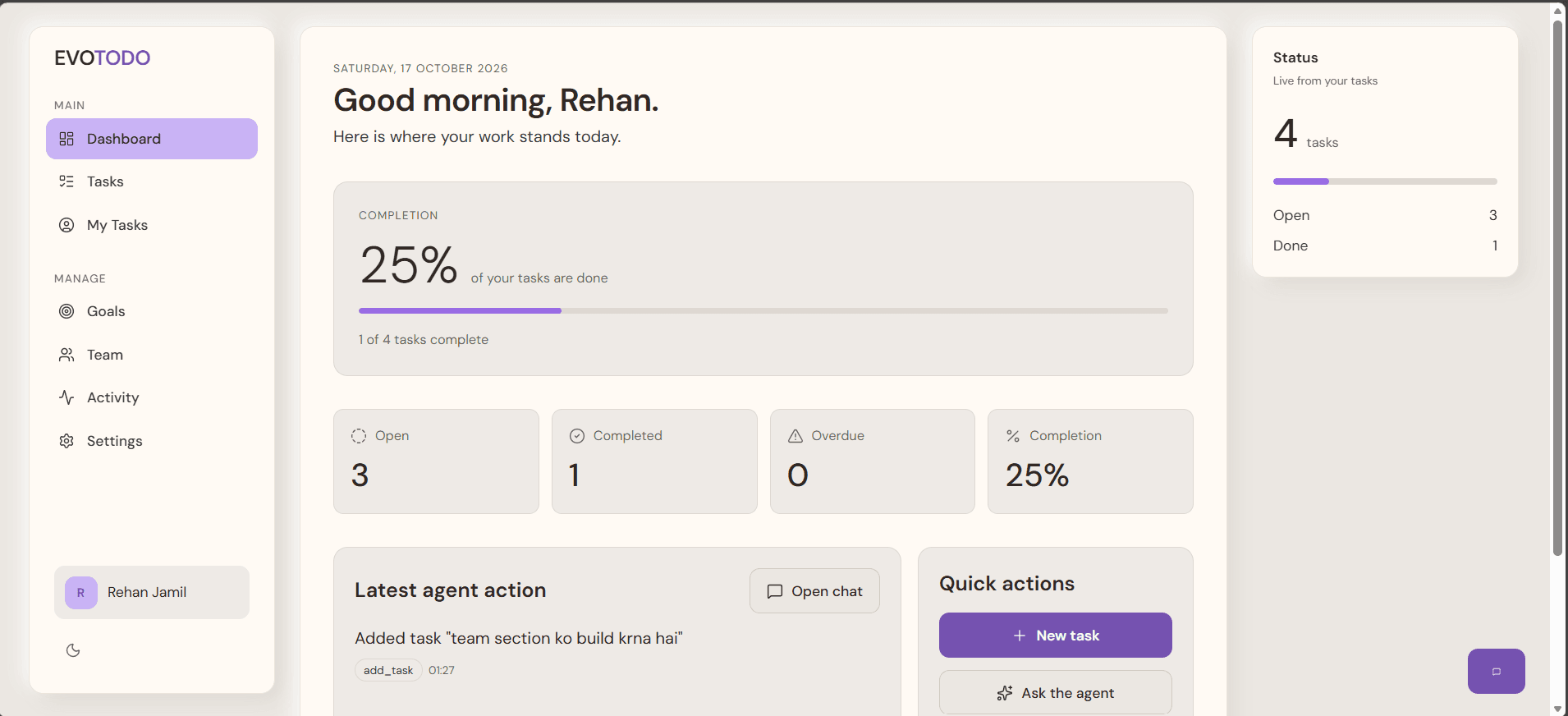The image size is (1568, 716).
Task: Click the plus icon in New task button
Action: point(1020,636)
